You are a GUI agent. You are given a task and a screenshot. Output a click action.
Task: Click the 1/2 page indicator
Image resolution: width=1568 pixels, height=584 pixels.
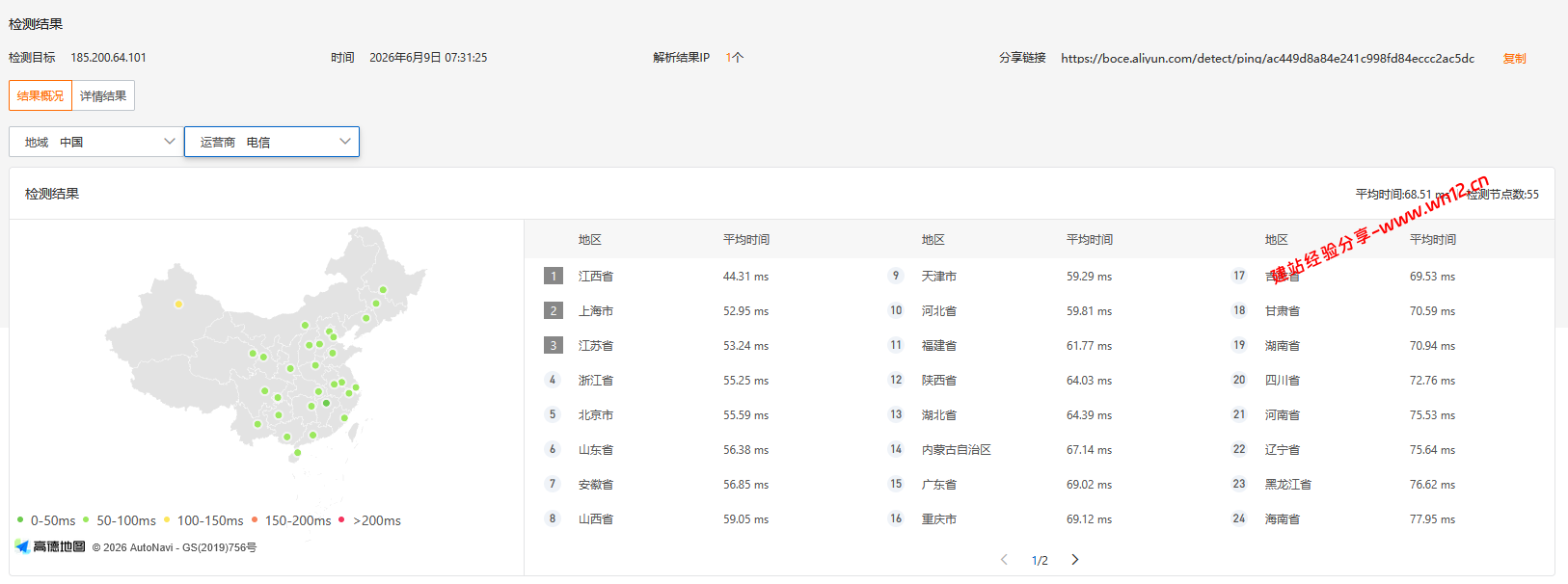[x=1040, y=561]
